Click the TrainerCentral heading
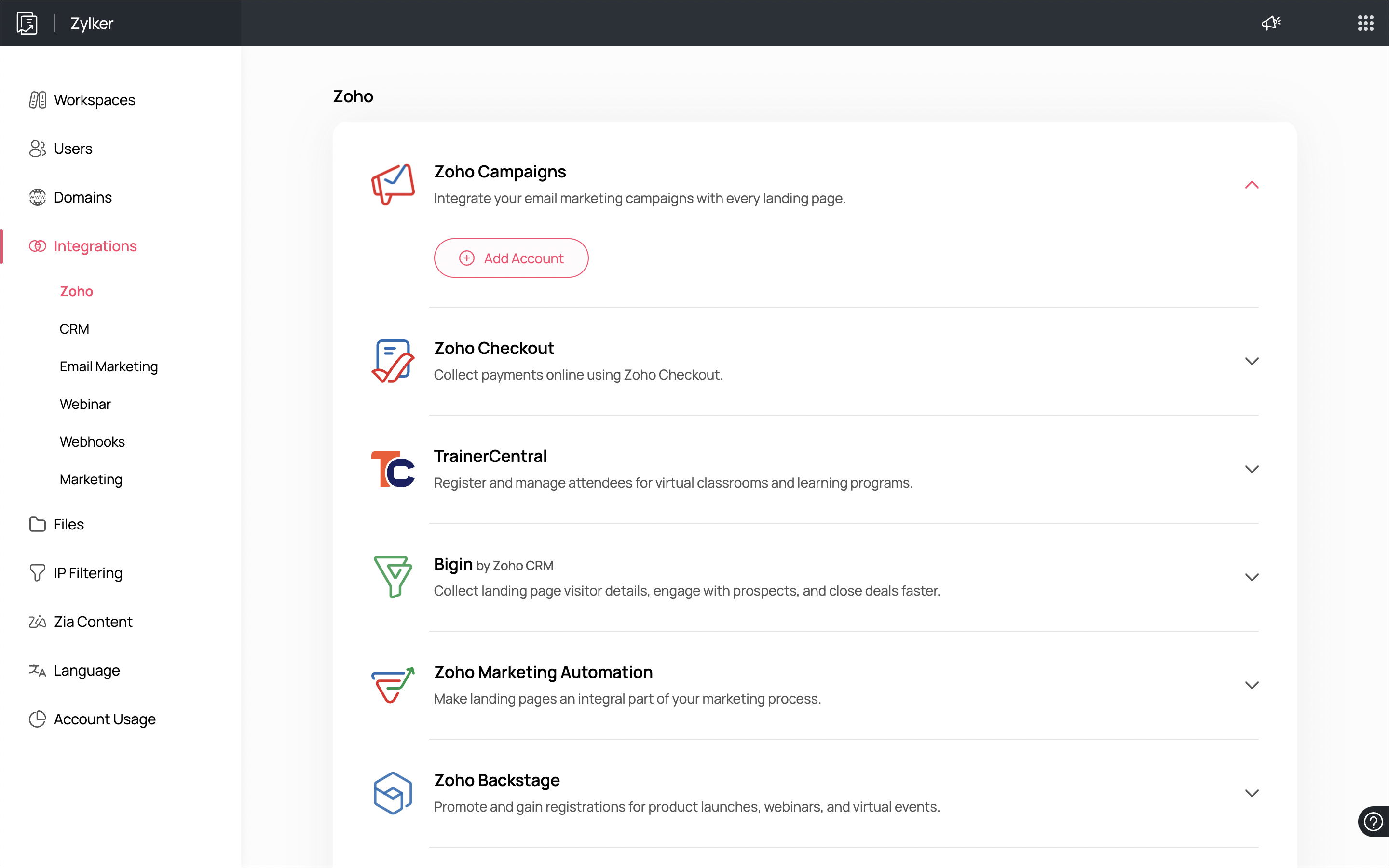This screenshot has height=868, width=1389. [490, 456]
